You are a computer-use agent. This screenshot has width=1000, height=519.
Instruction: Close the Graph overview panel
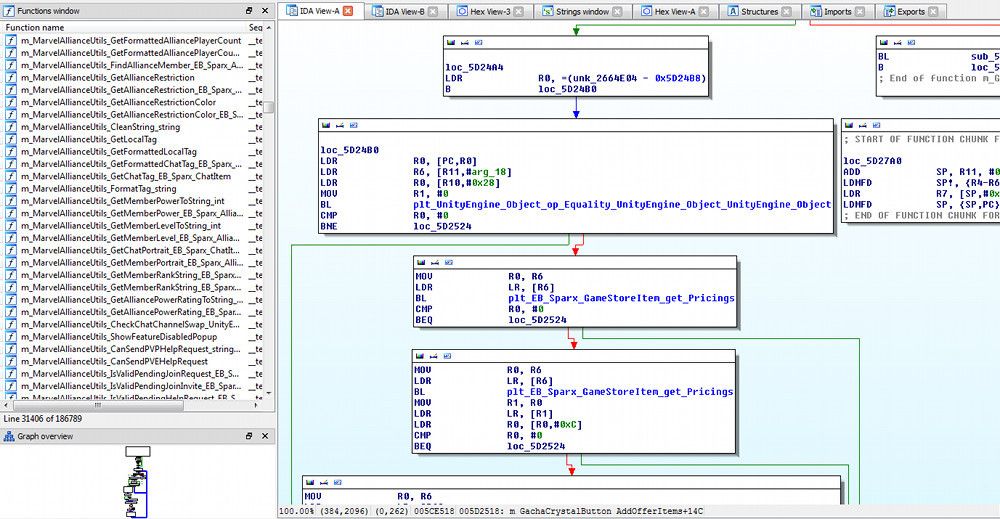(264, 437)
